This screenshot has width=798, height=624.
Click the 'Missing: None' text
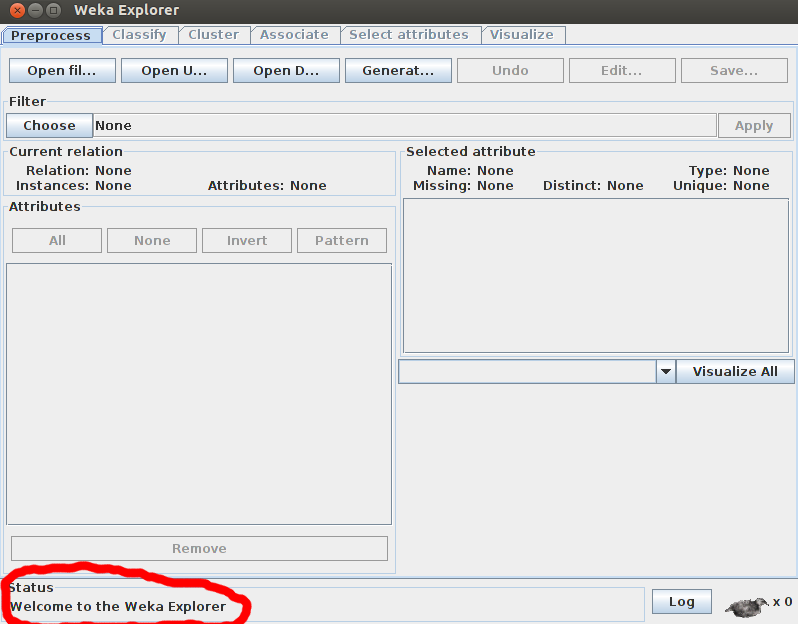pyautogui.click(x=463, y=186)
